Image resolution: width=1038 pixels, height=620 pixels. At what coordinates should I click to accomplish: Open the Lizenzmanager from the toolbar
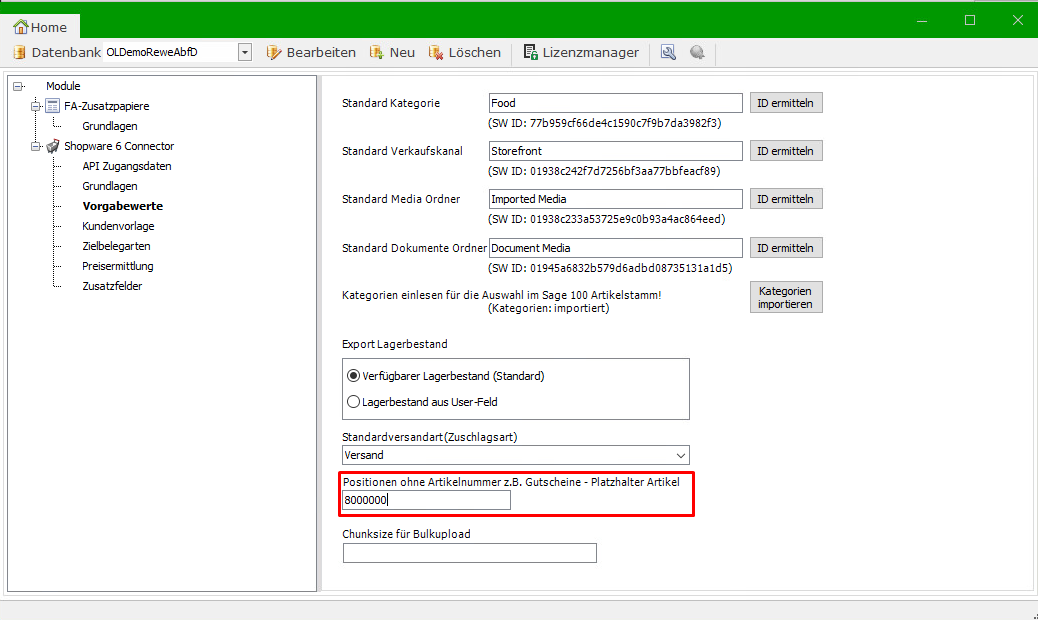coord(581,53)
